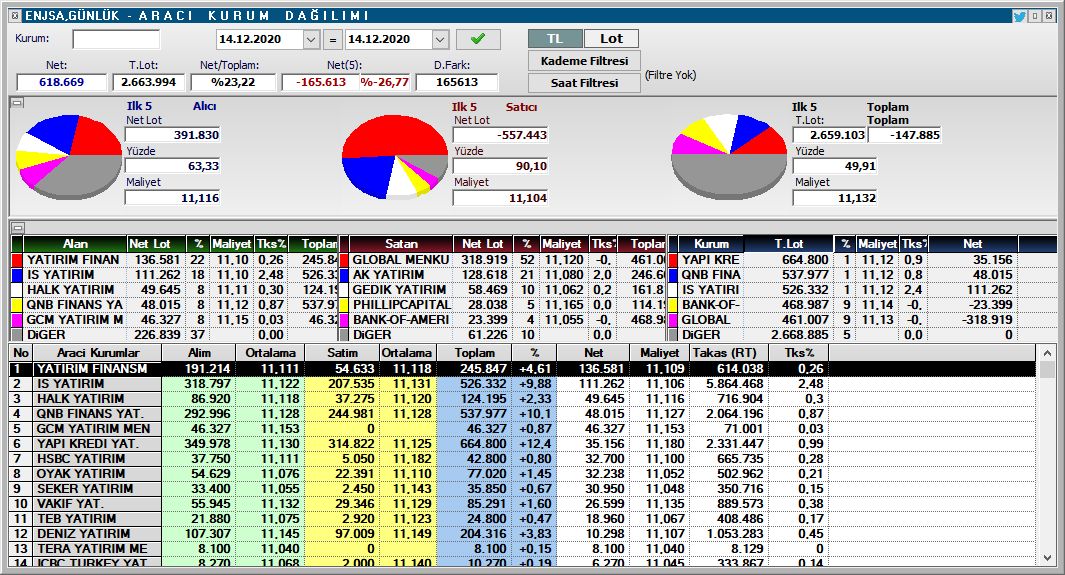Select the GCM YATIRIM MEN row
Viewport: 1065px width, 575px height.
click(523, 428)
